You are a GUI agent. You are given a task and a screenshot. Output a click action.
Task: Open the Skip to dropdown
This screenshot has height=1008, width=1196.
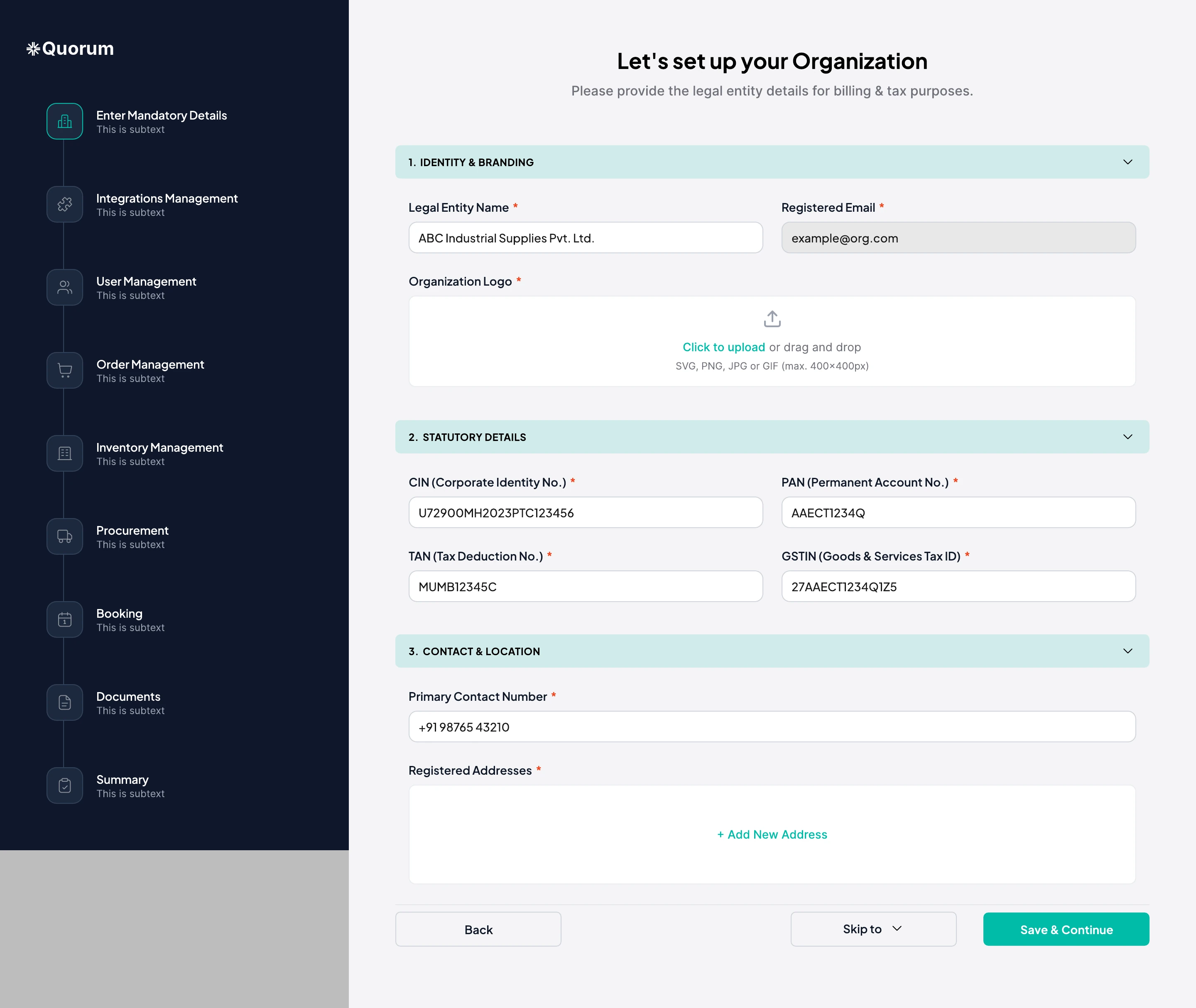[x=873, y=929]
